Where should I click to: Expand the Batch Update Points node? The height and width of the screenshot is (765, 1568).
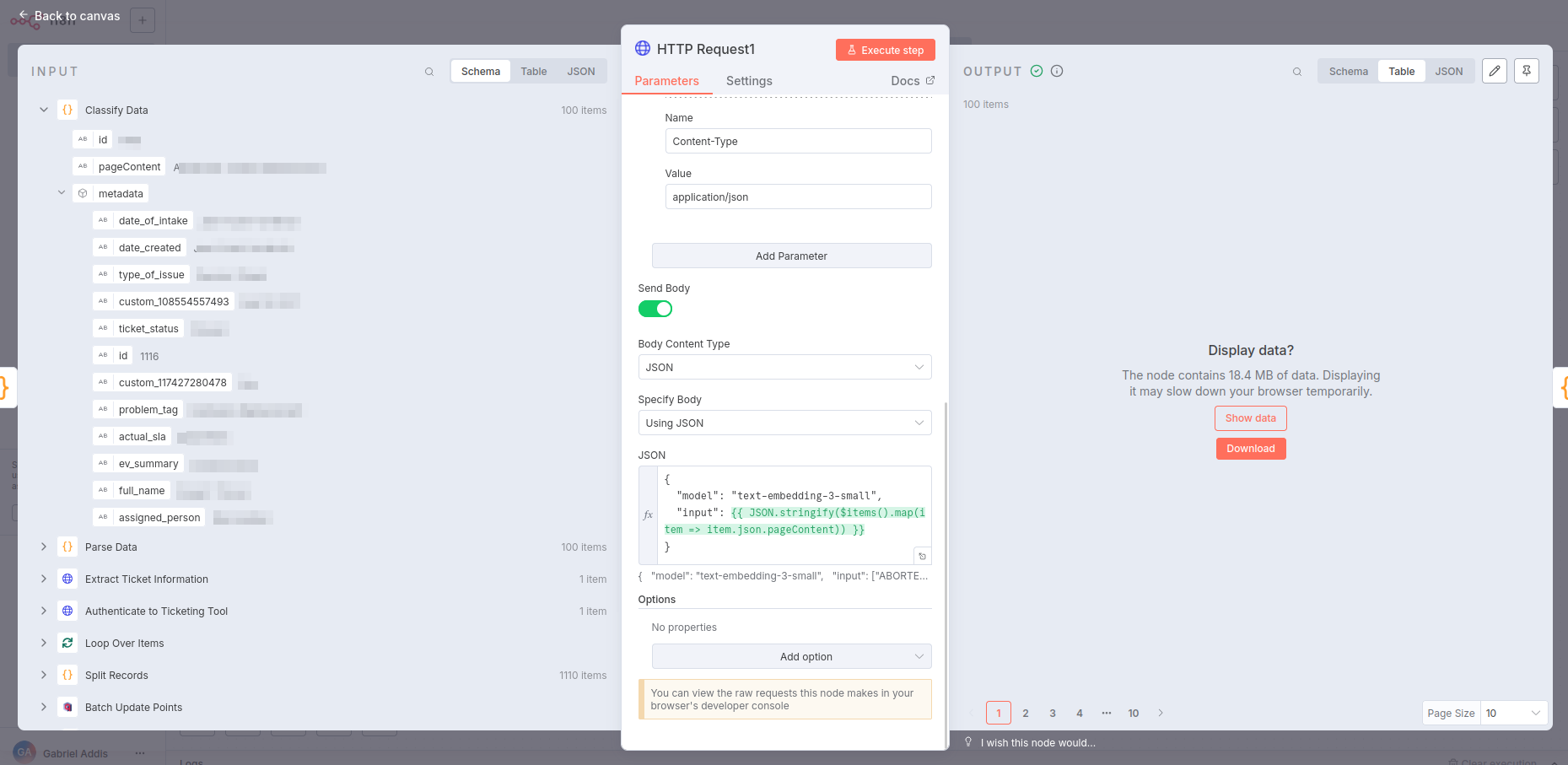pos(44,707)
